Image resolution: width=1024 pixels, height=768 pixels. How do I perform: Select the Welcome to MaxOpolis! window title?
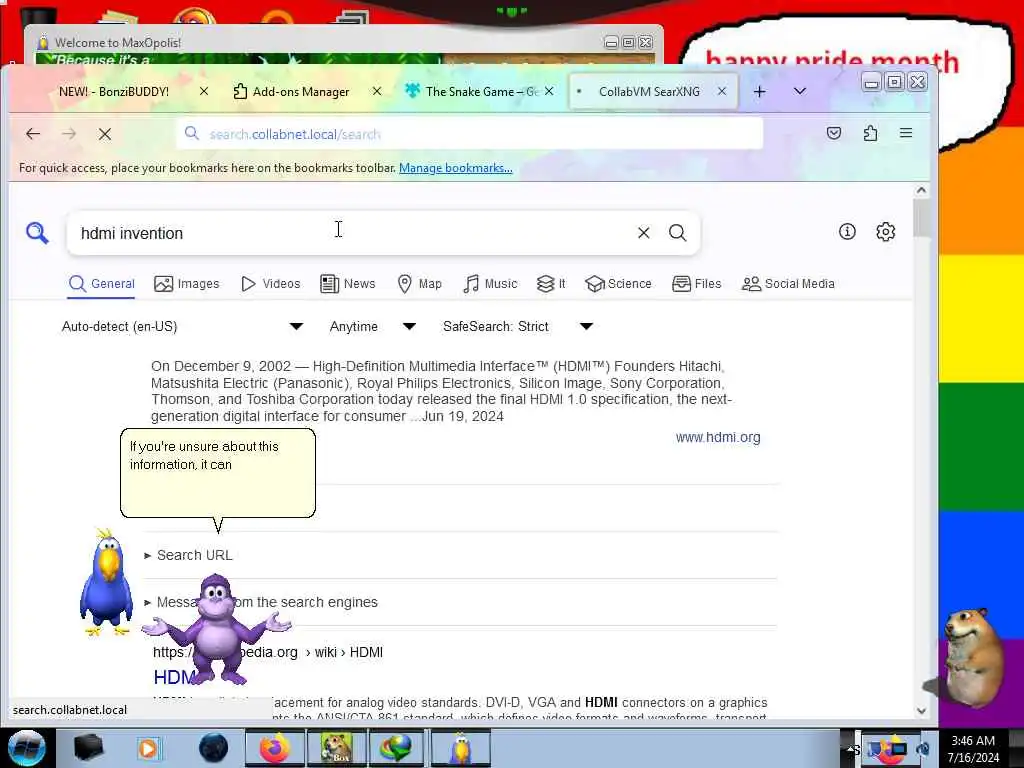click(118, 43)
